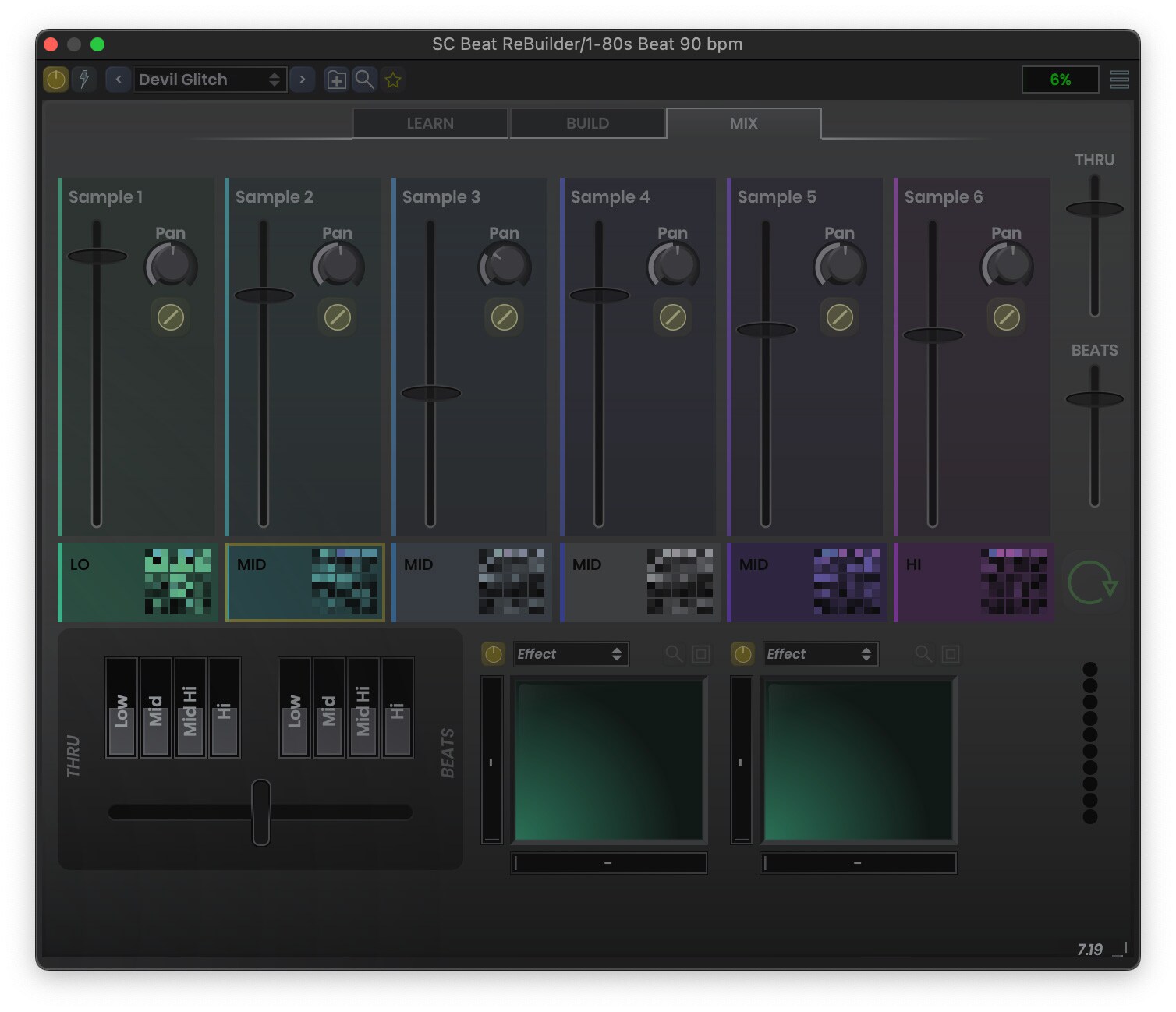Mark preset as favorite with the star icon
Screen dimensions: 1176x1012
pos(393,79)
